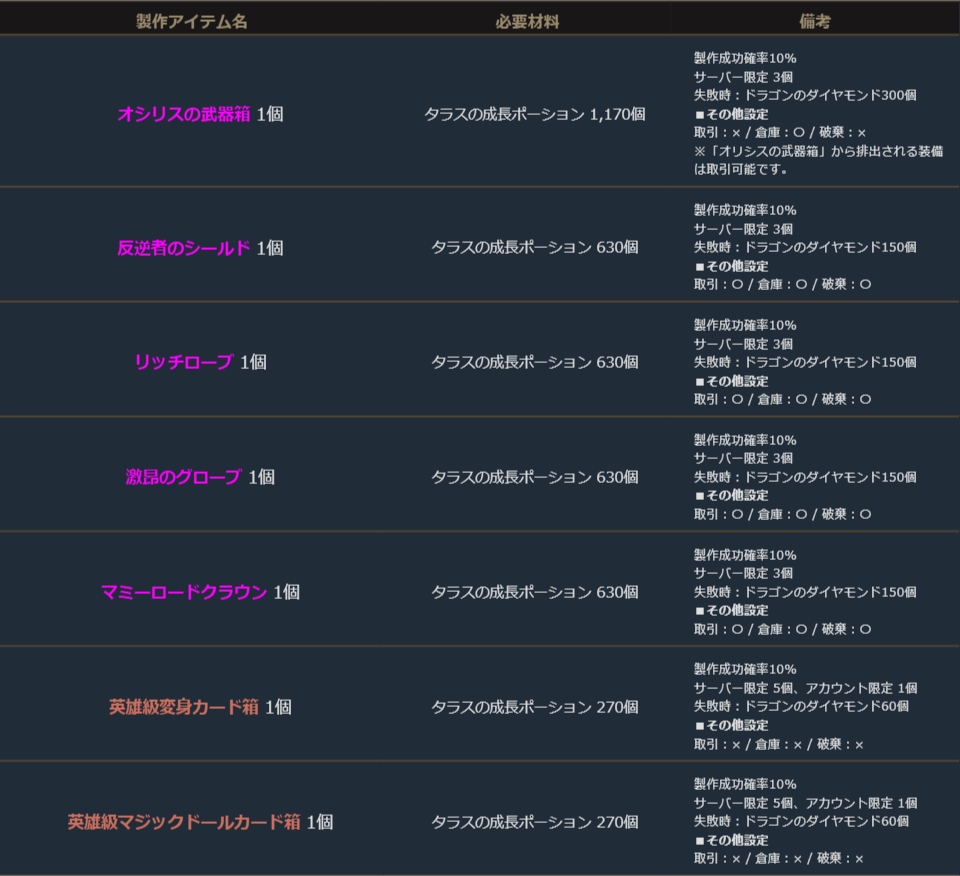
Task: Select the 備考 column header
Action: [x=815, y=22]
